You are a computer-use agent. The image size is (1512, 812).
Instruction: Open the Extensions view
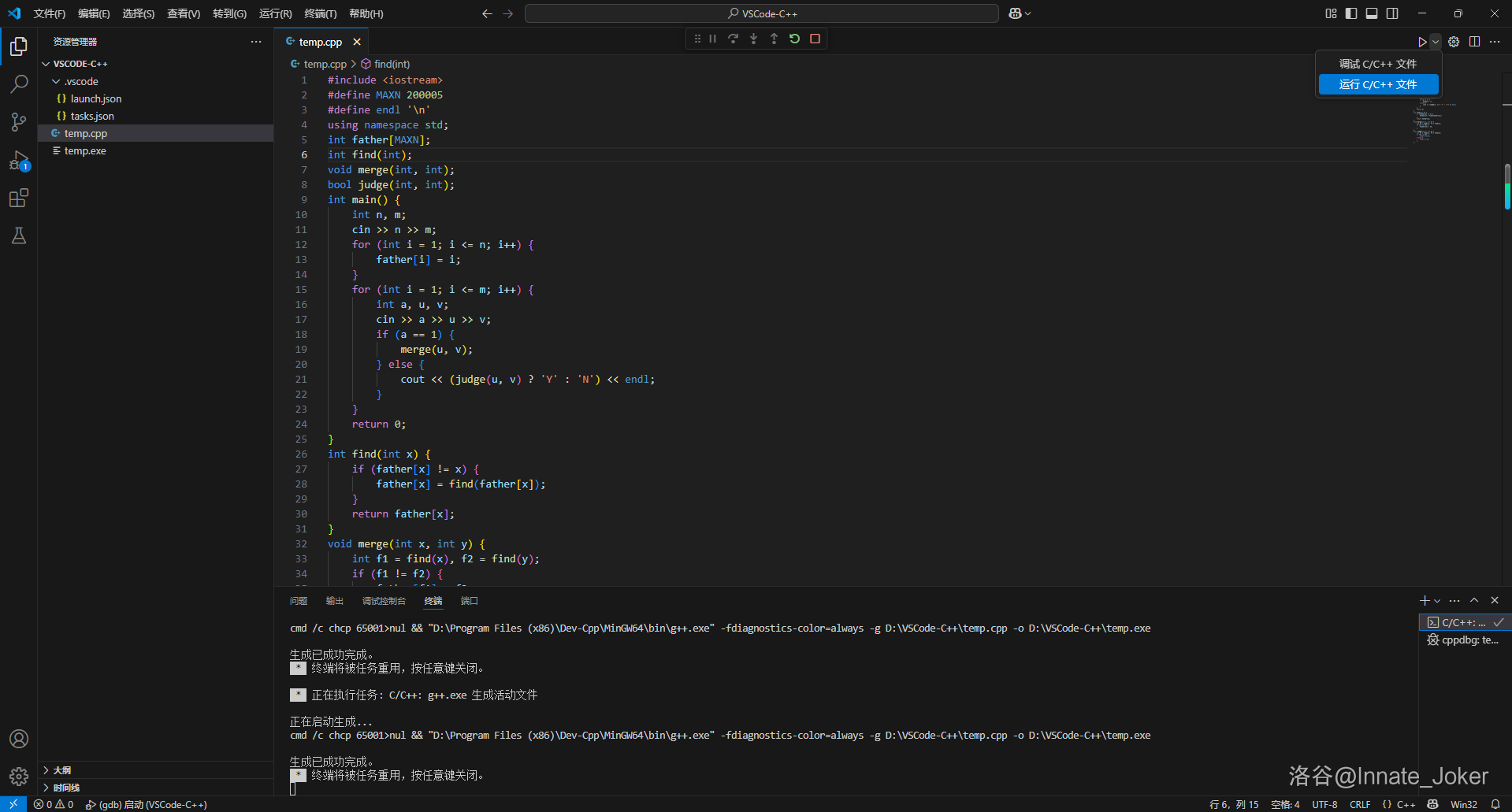pos(19,198)
